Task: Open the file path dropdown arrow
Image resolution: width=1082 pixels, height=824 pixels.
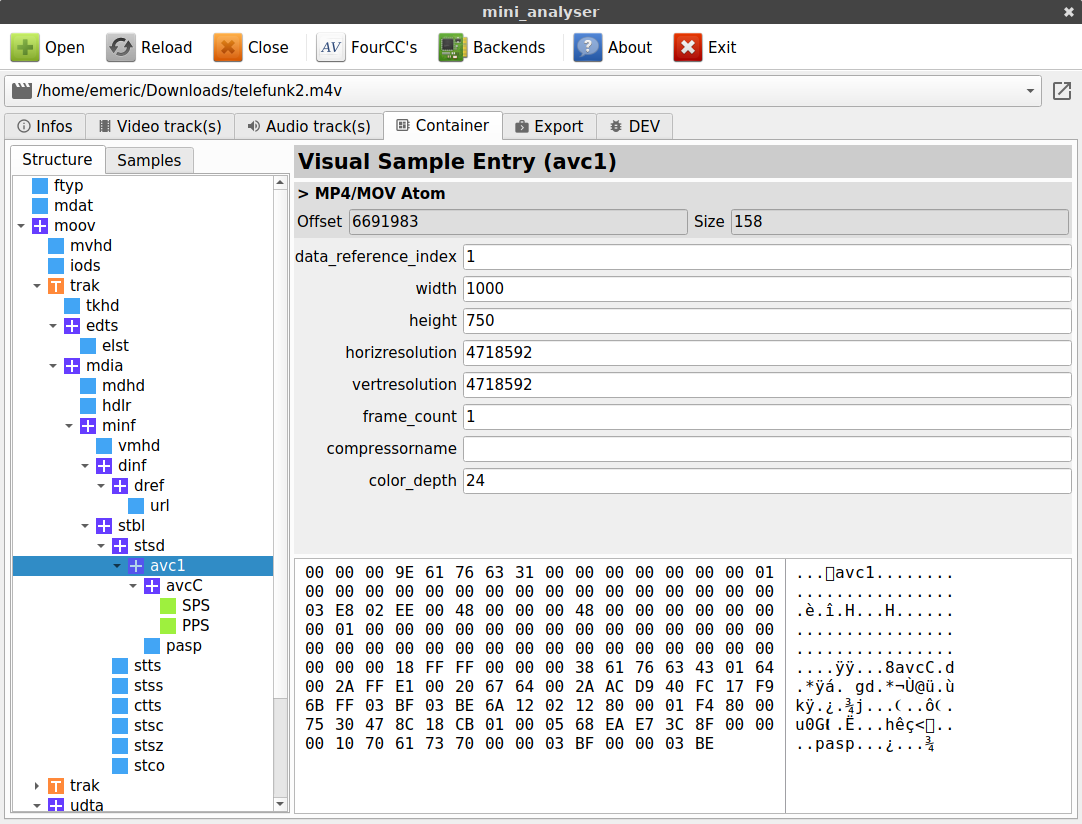Action: 1030,91
